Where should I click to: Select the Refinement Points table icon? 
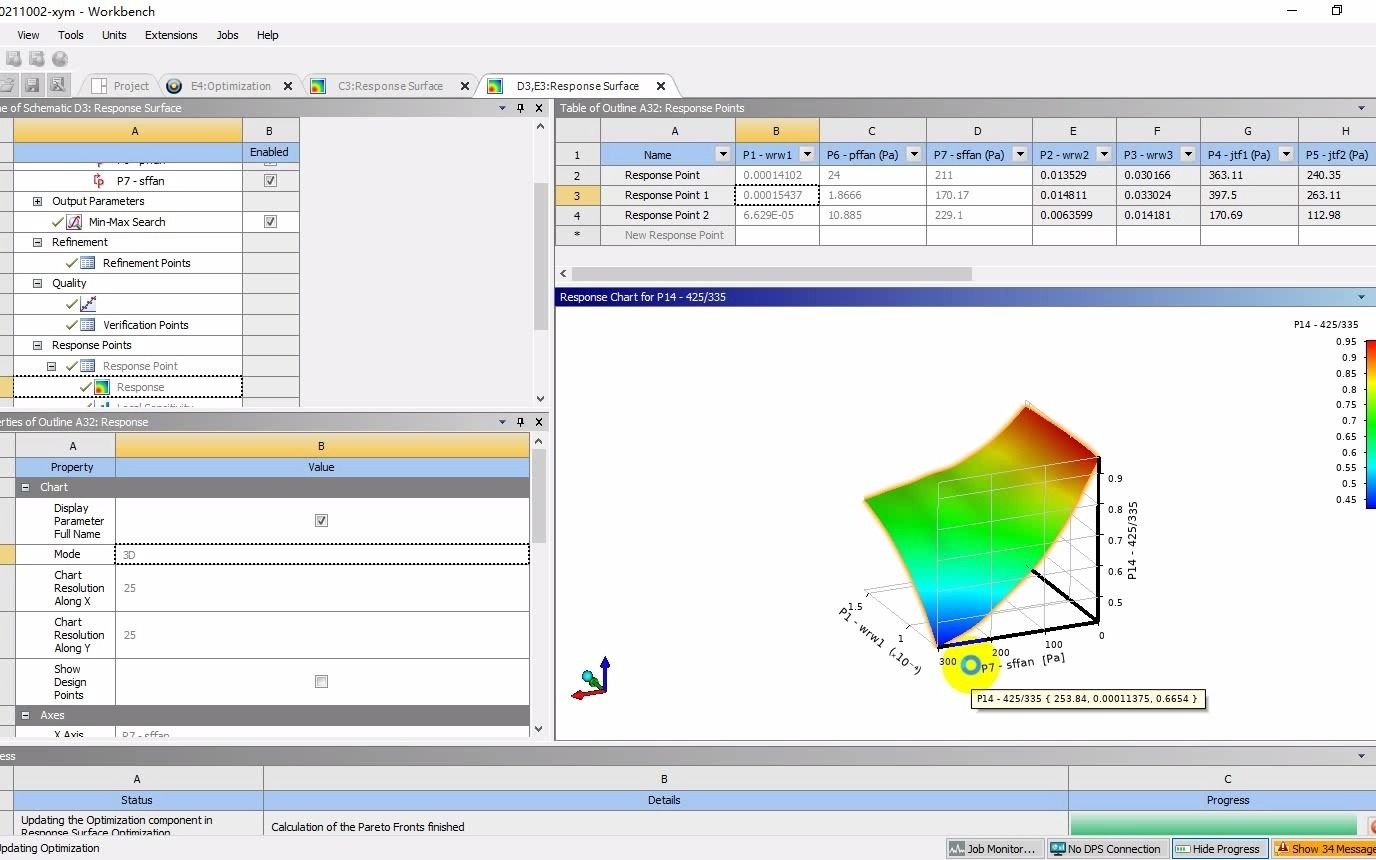click(x=88, y=263)
